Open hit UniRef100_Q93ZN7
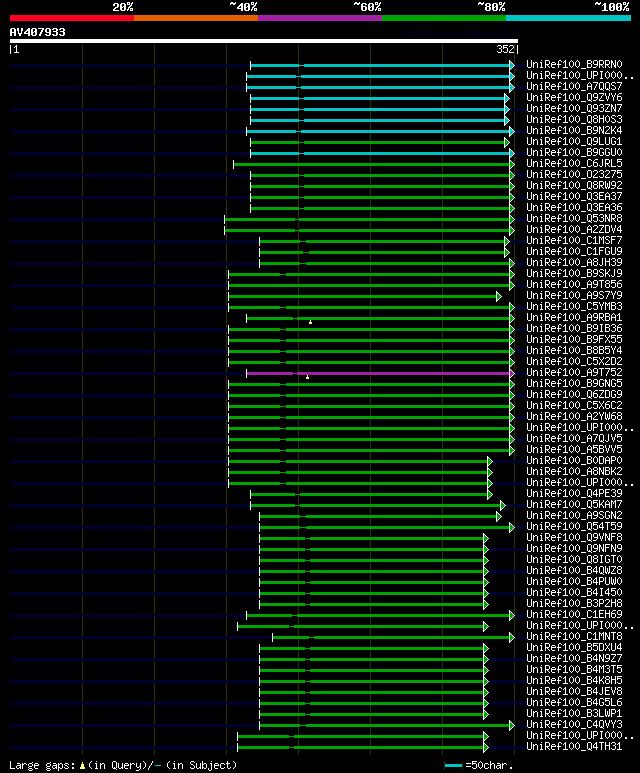This screenshot has width=640, height=773. point(574,108)
